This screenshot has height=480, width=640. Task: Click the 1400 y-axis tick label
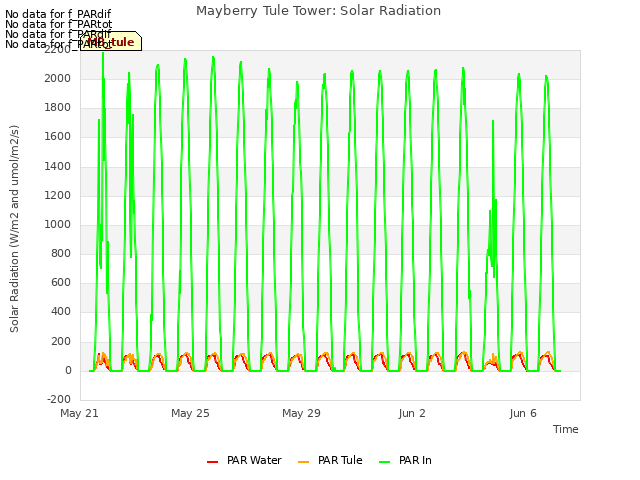pyautogui.click(x=58, y=166)
